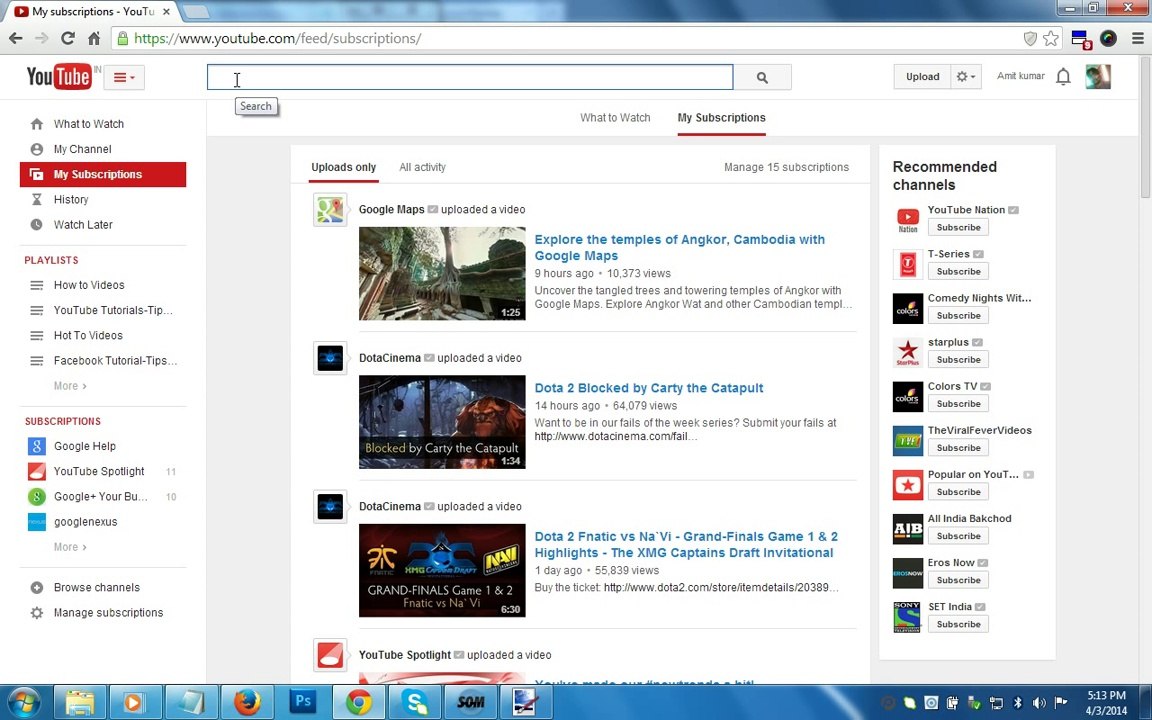Subscribe to YouTube Nation

pos(958,228)
